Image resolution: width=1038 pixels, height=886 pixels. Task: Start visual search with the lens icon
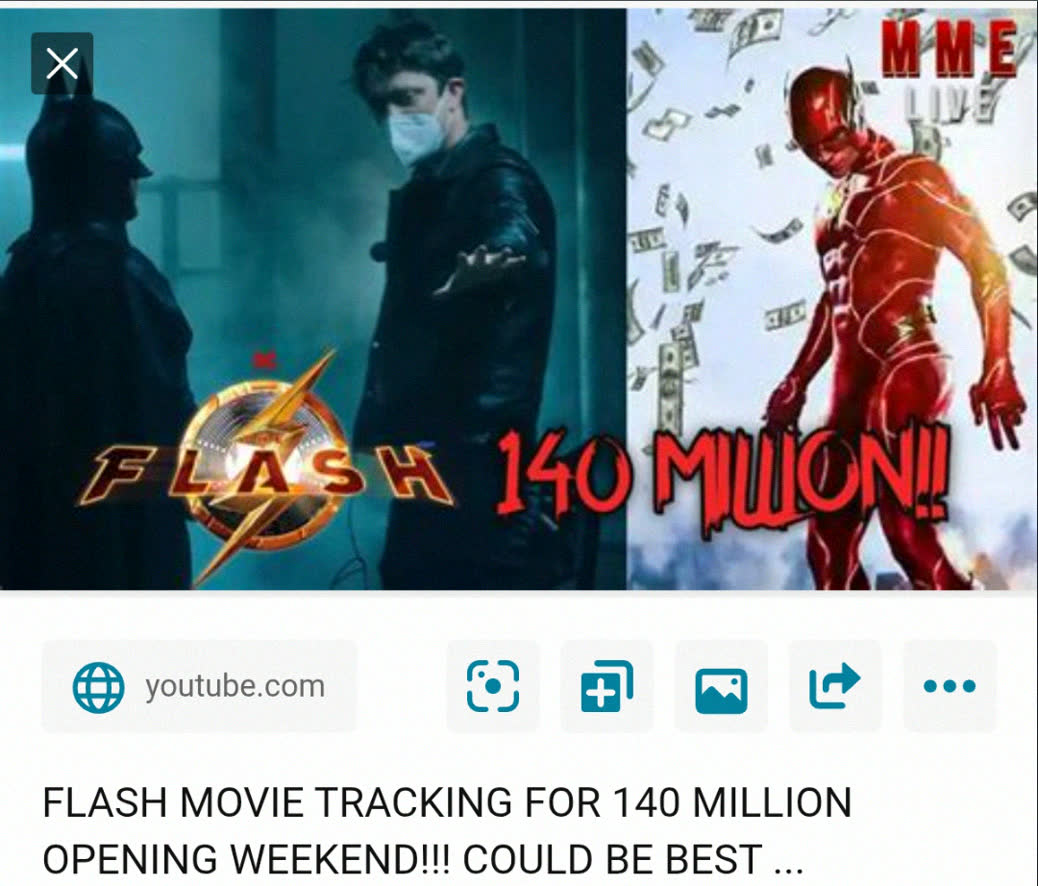click(493, 686)
